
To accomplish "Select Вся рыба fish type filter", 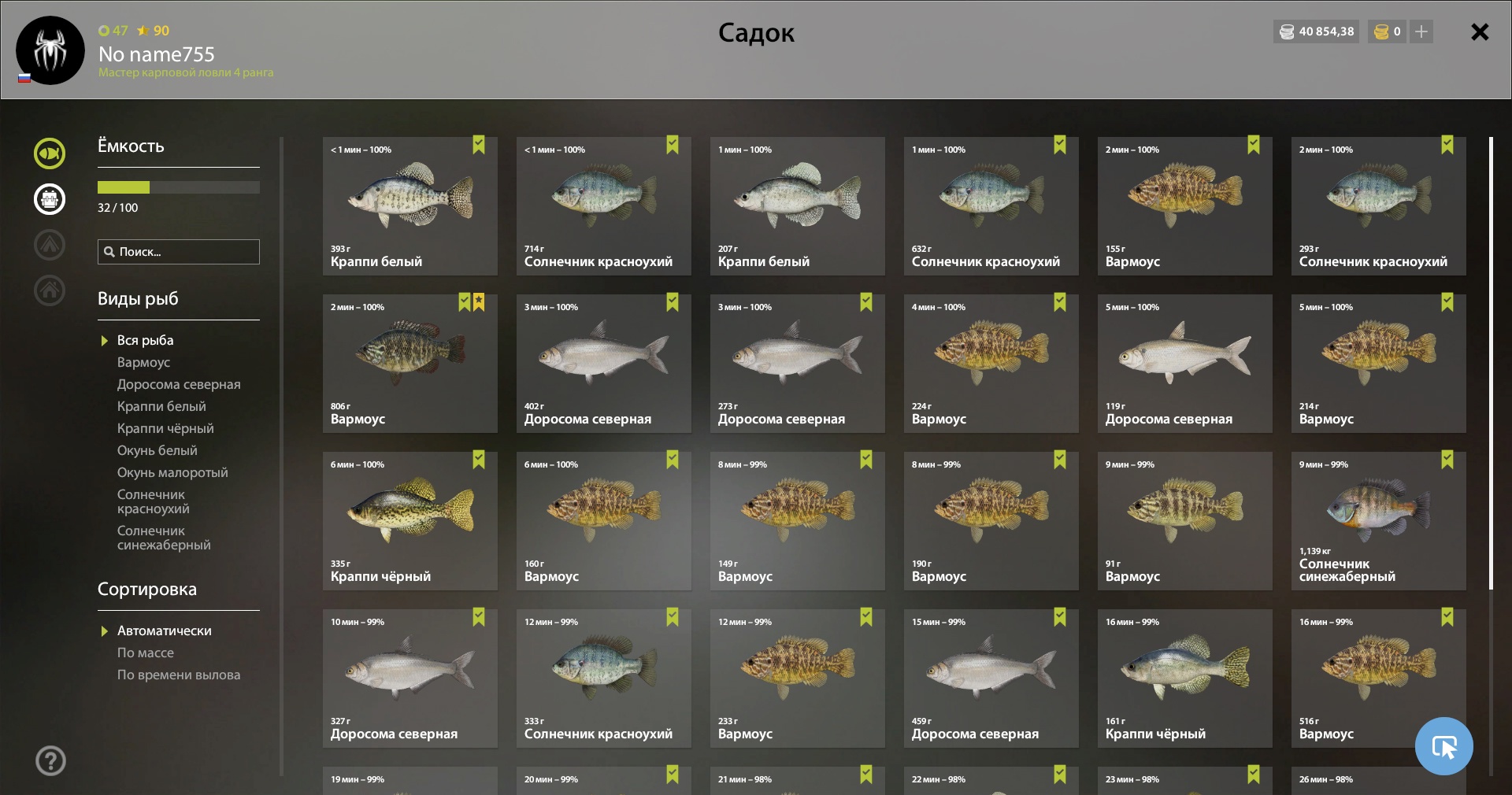I will pyautogui.click(x=145, y=340).
